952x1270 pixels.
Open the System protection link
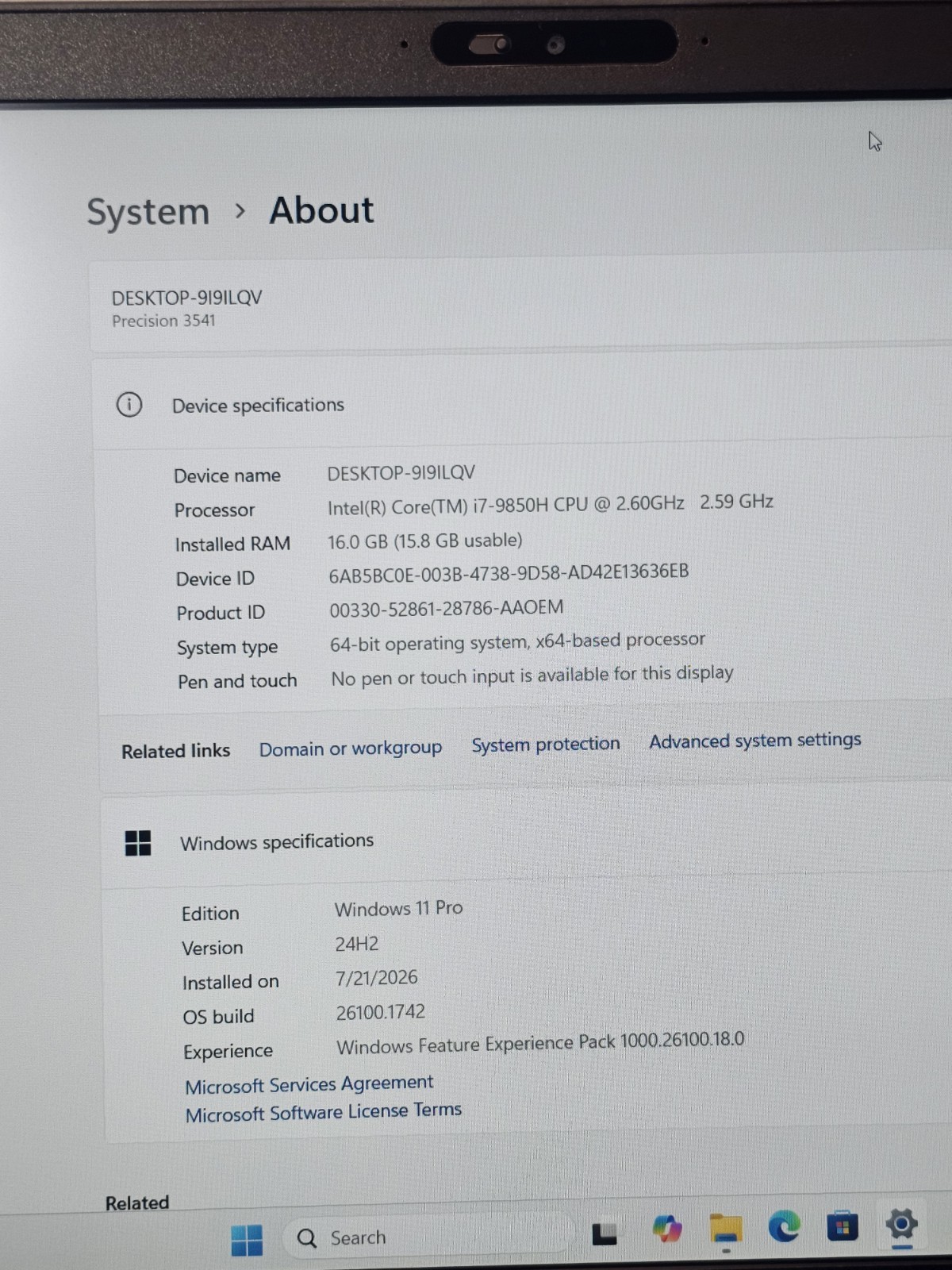coord(546,745)
